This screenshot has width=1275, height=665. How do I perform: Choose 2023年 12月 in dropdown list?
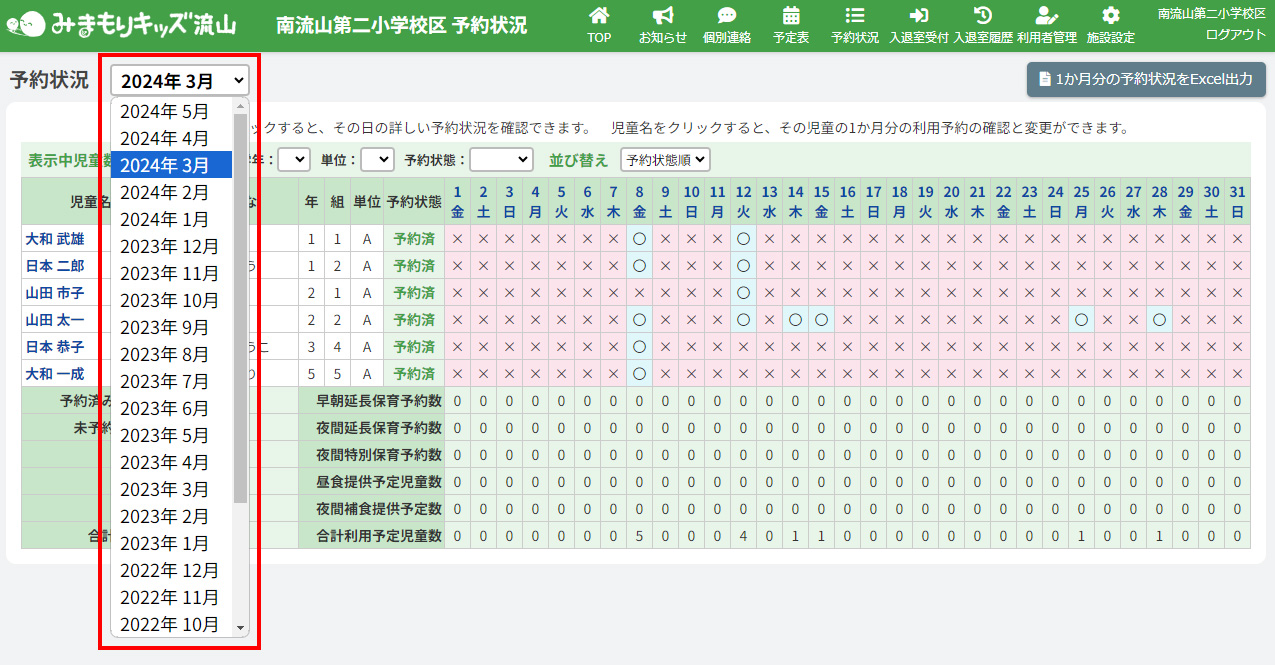click(171, 246)
